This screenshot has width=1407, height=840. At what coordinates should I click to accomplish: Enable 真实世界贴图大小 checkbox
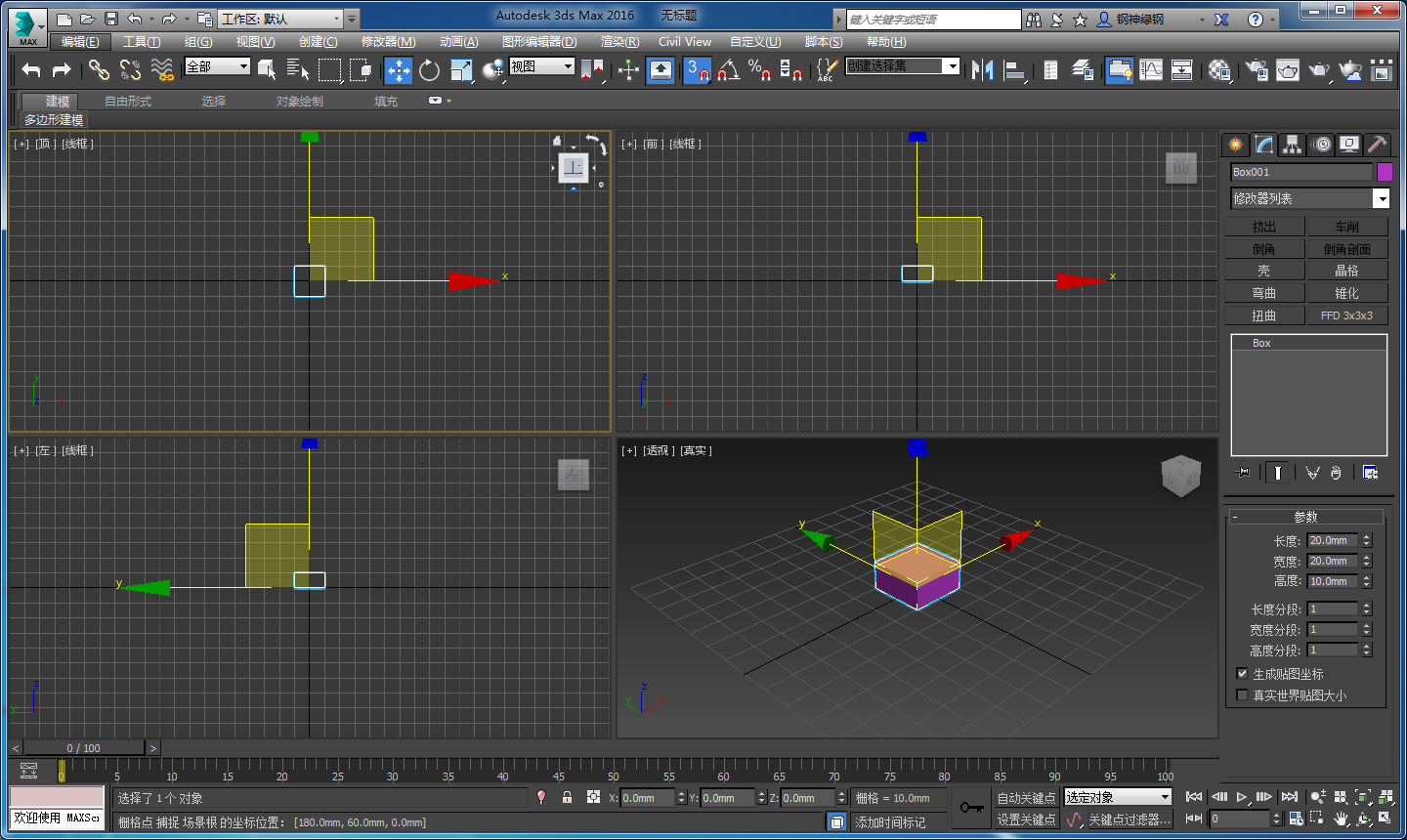[1242, 694]
